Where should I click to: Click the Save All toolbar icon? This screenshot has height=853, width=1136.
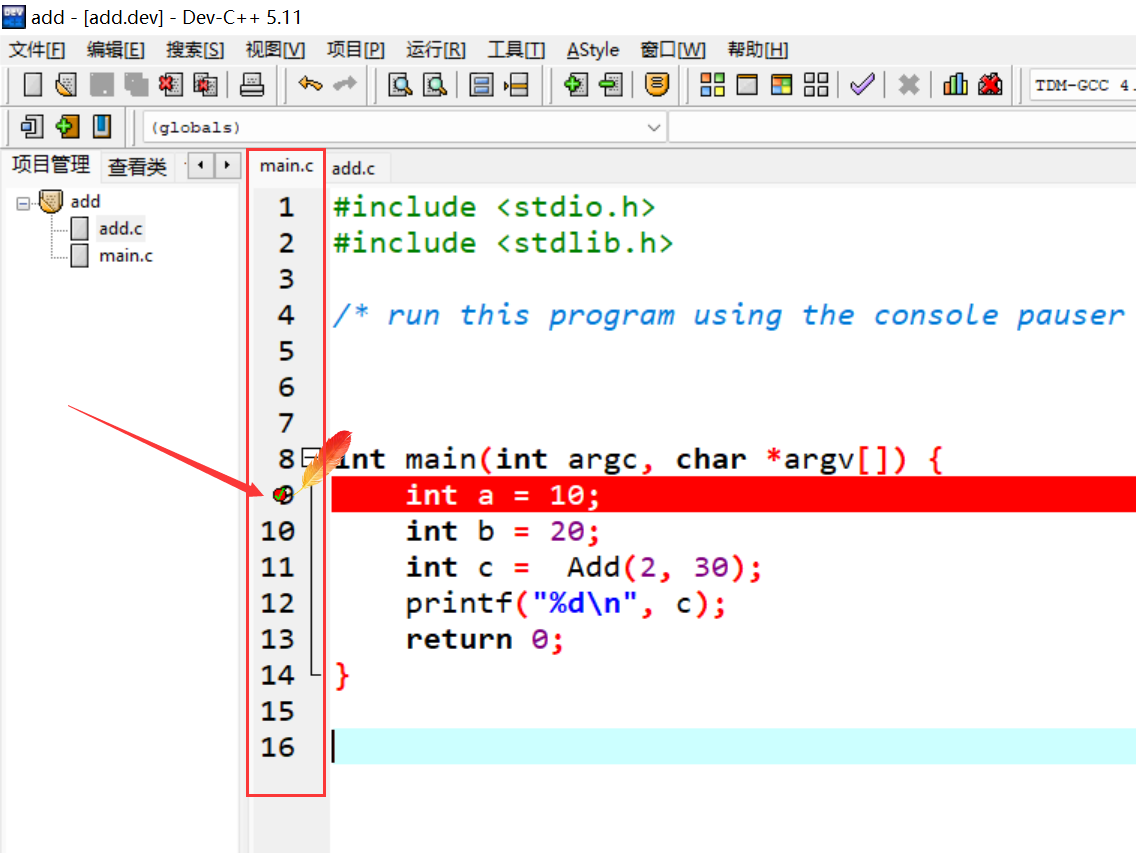click(x=135, y=85)
